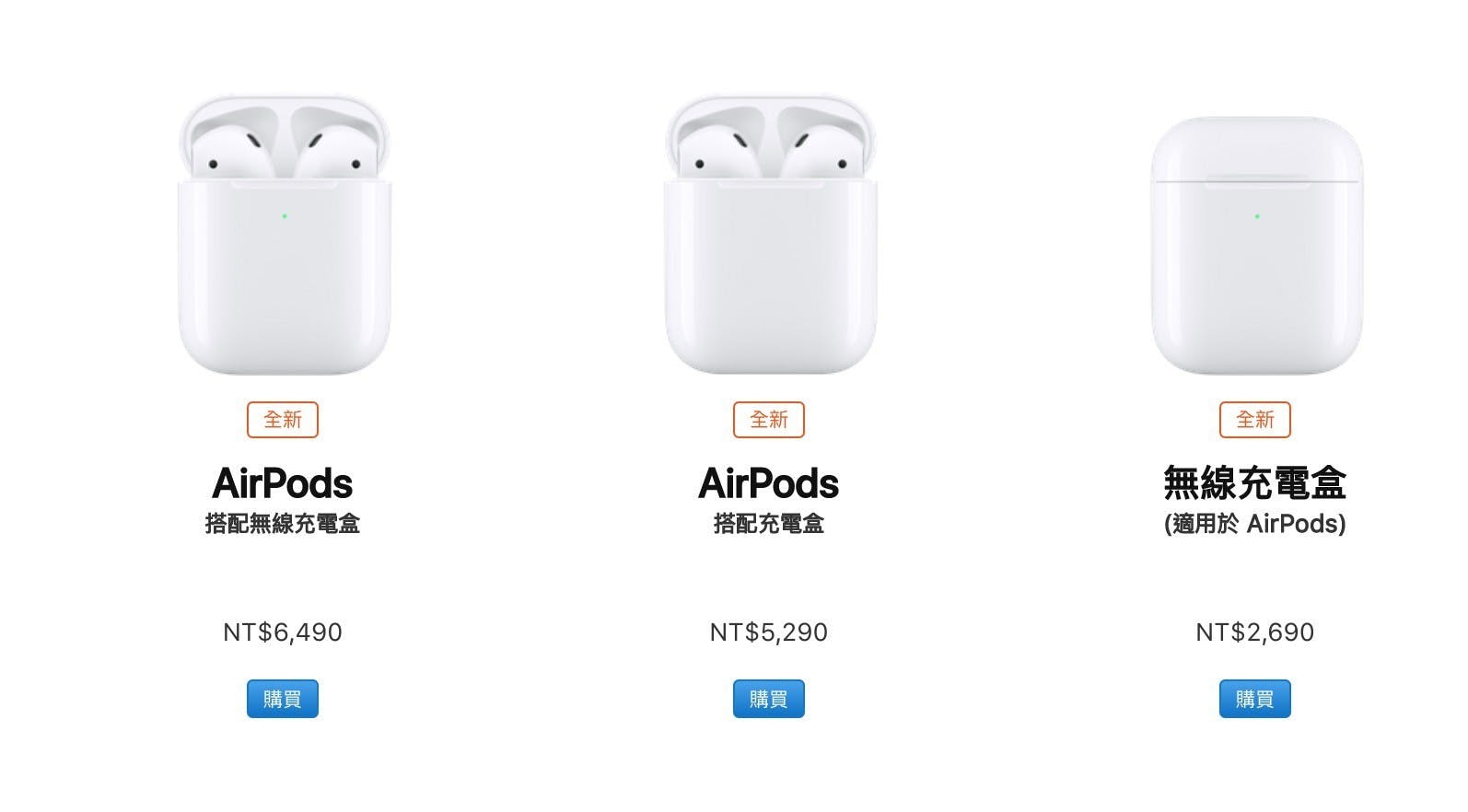Click the green status light on closed case
Image resolution: width=1468 pixels, height=812 pixels.
coord(1257,216)
